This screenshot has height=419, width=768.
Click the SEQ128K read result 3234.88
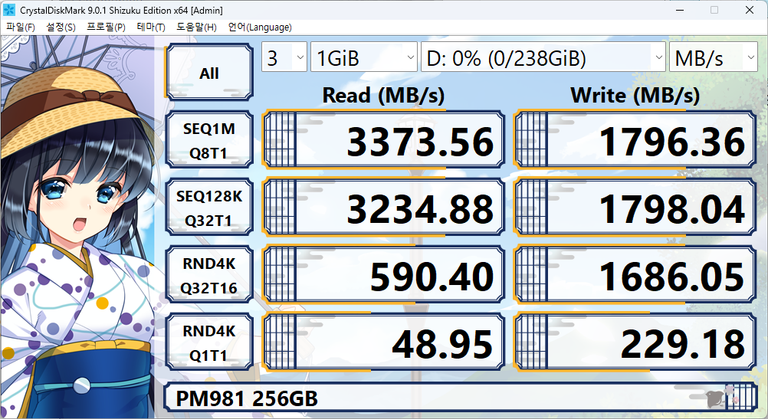click(x=384, y=208)
